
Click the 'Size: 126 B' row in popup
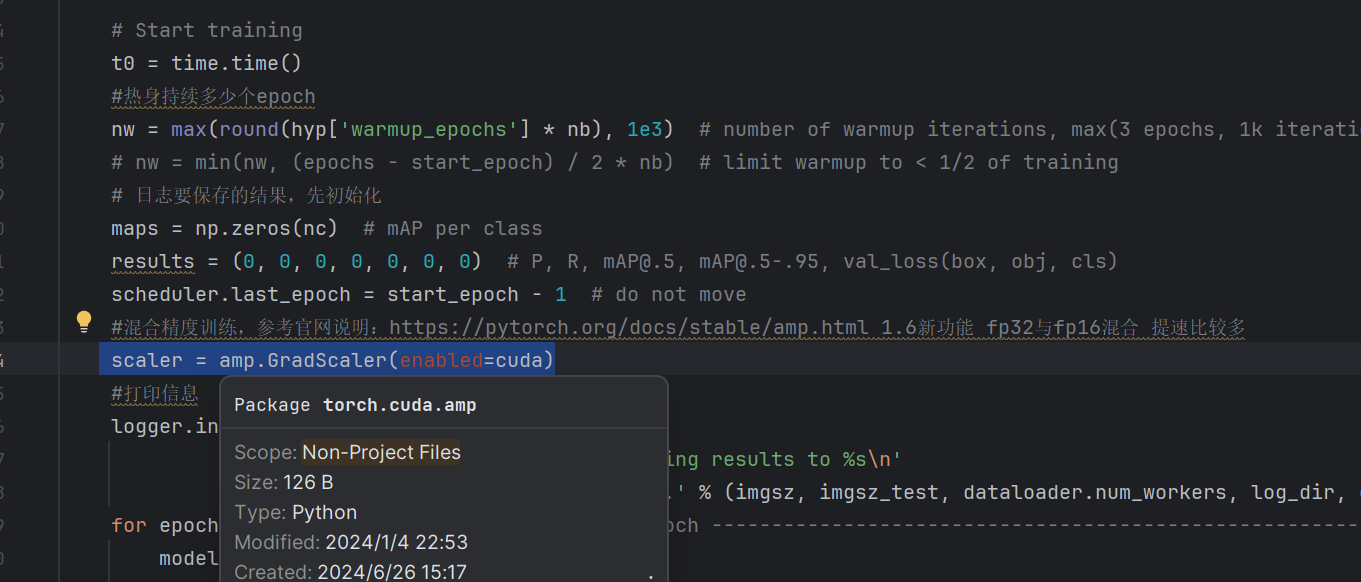click(x=284, y=482)
